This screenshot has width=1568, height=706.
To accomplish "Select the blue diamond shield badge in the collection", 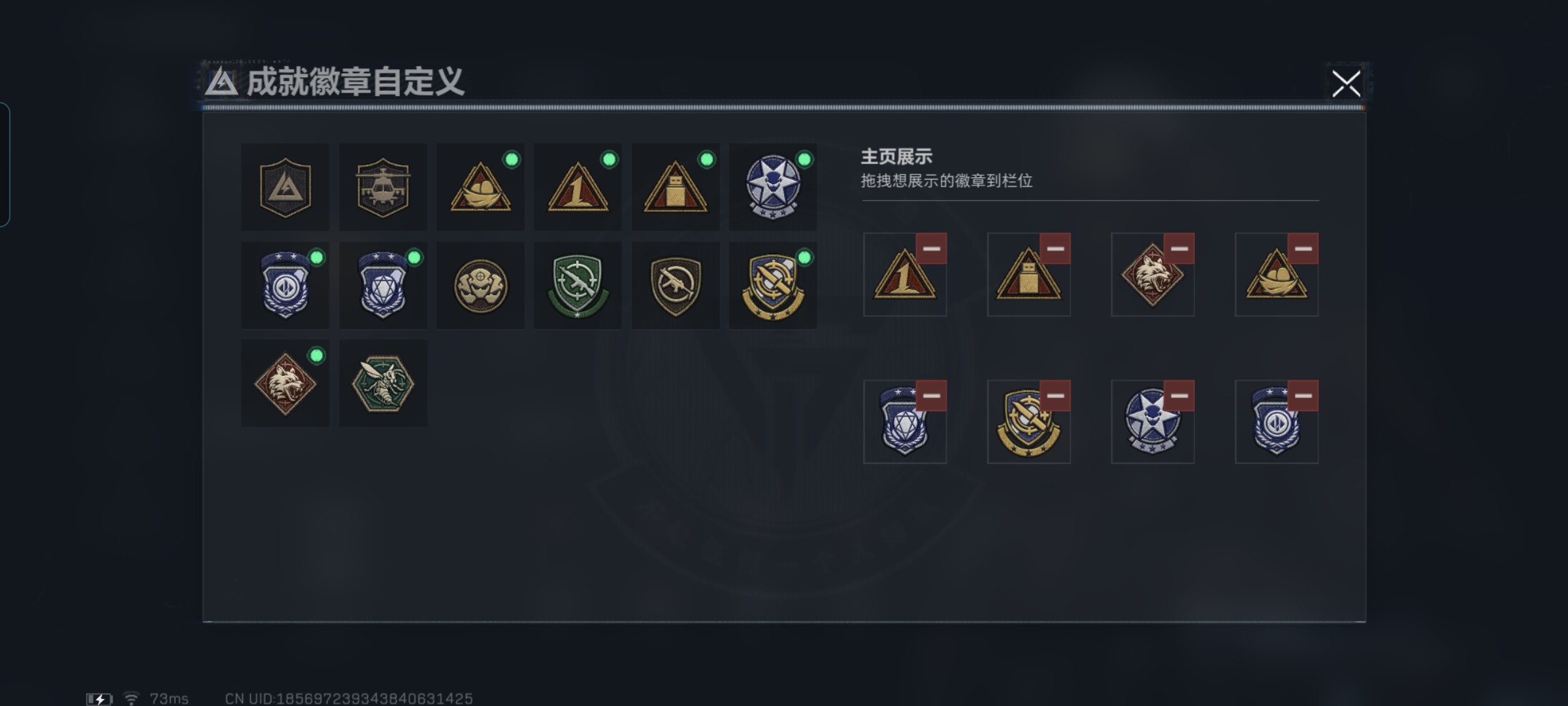I will pos(383,285).
